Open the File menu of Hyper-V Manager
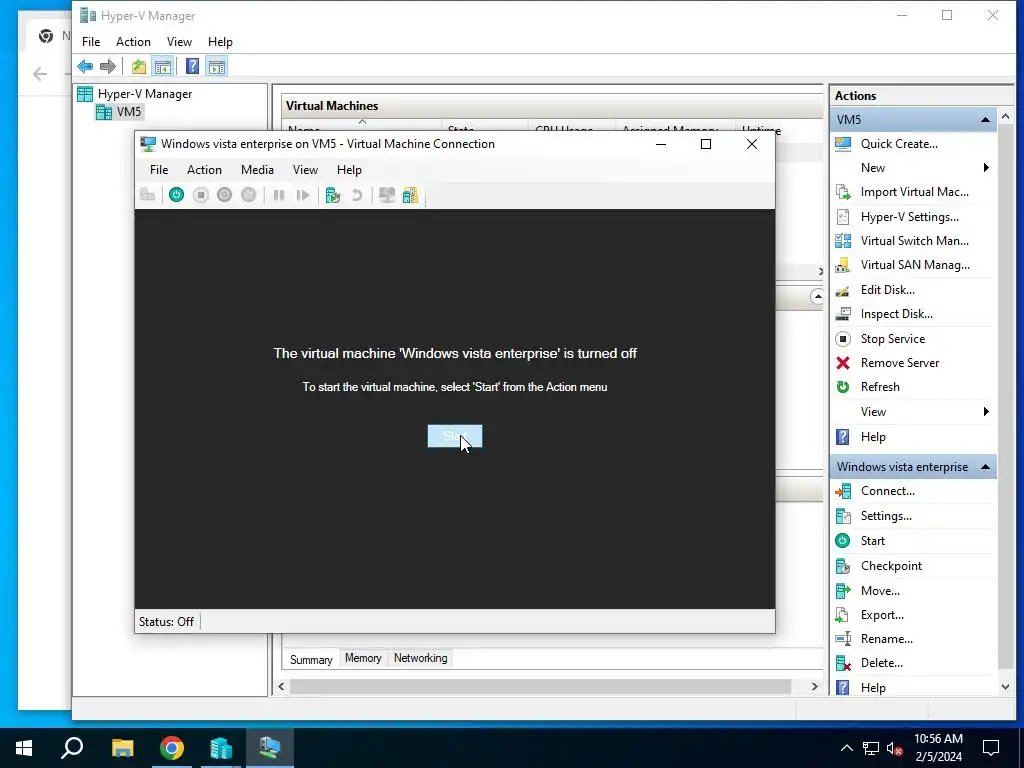The image size is (1024, 768). point(91,42)
